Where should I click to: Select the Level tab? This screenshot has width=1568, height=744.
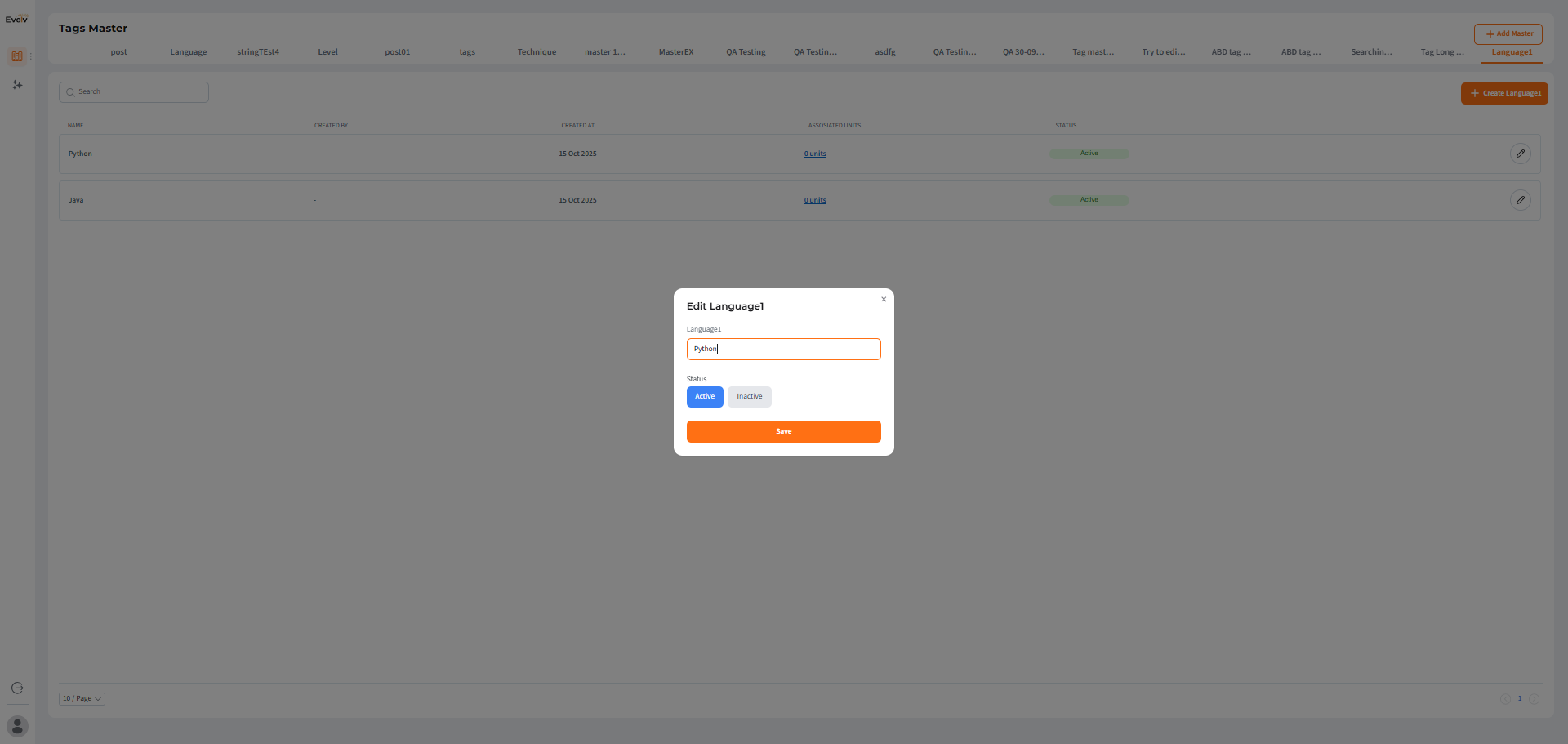click(x=327, y=52)
